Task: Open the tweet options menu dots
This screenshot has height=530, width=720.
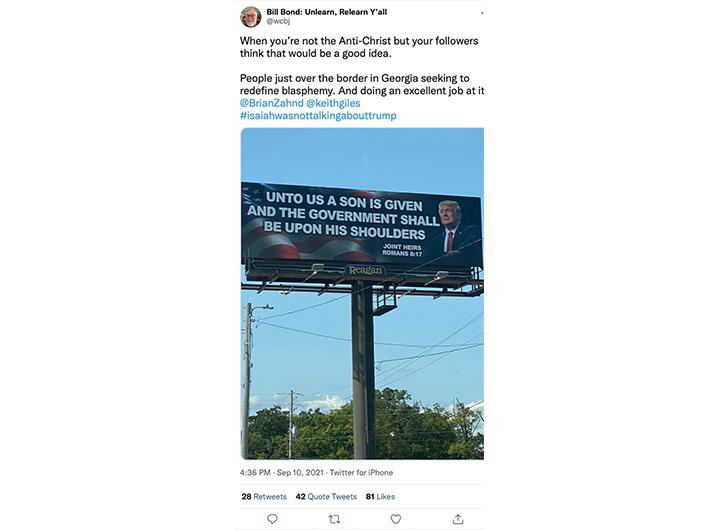Action: [482, 13]
